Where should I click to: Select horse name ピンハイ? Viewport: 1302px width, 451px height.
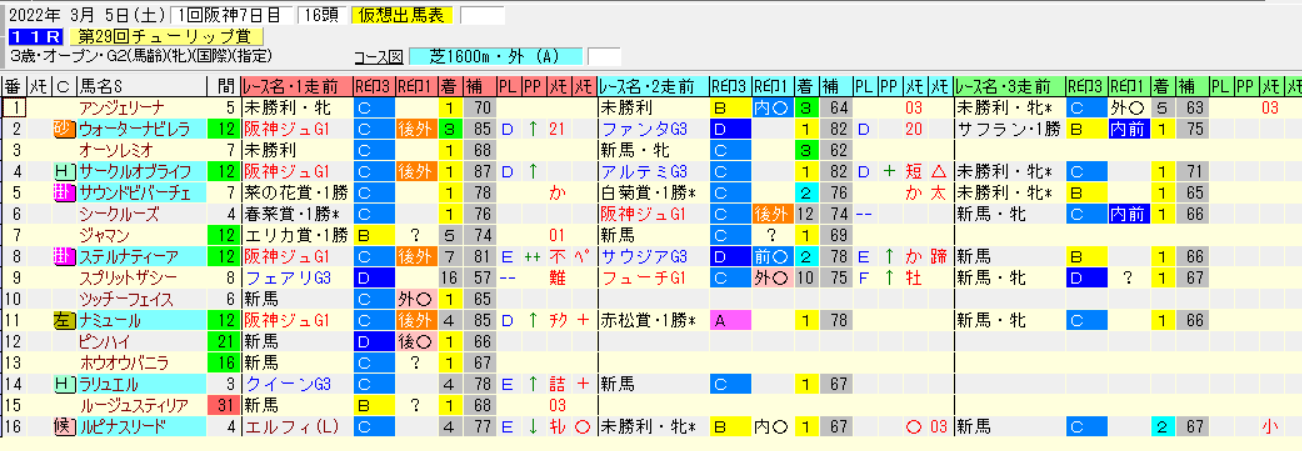[105, 342]
